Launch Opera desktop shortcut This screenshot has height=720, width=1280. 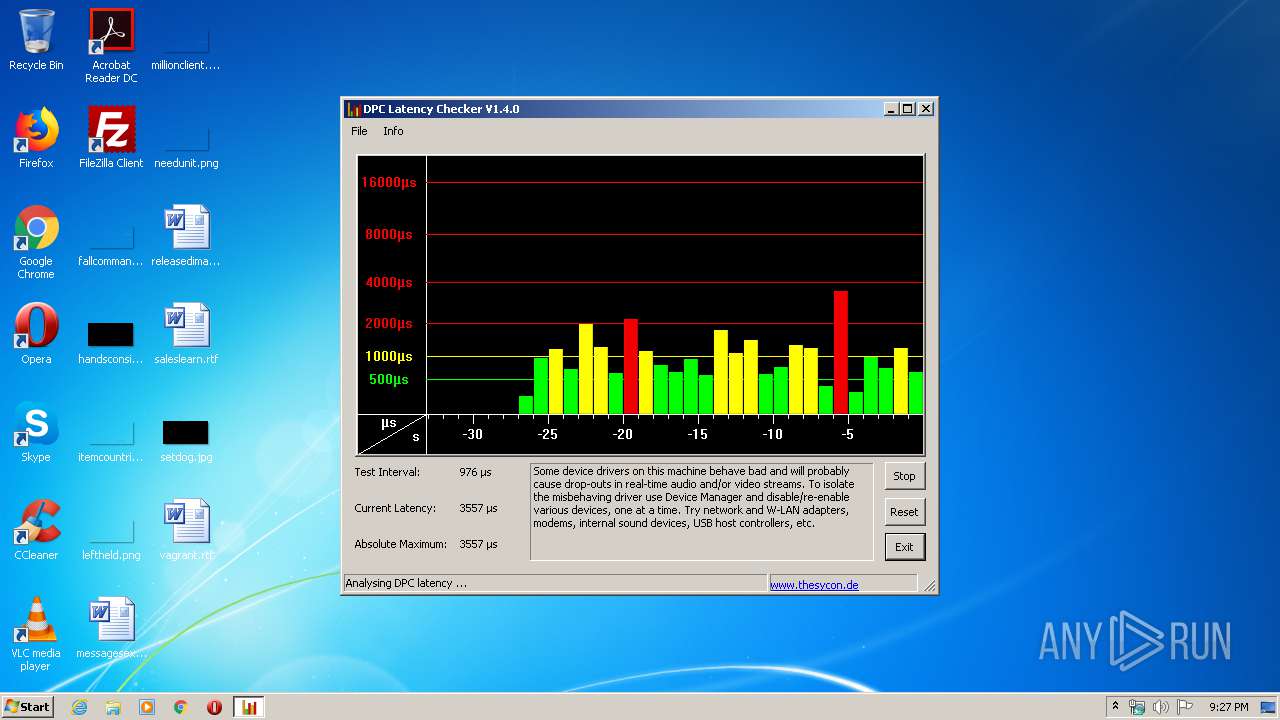(x=36, y=334)
